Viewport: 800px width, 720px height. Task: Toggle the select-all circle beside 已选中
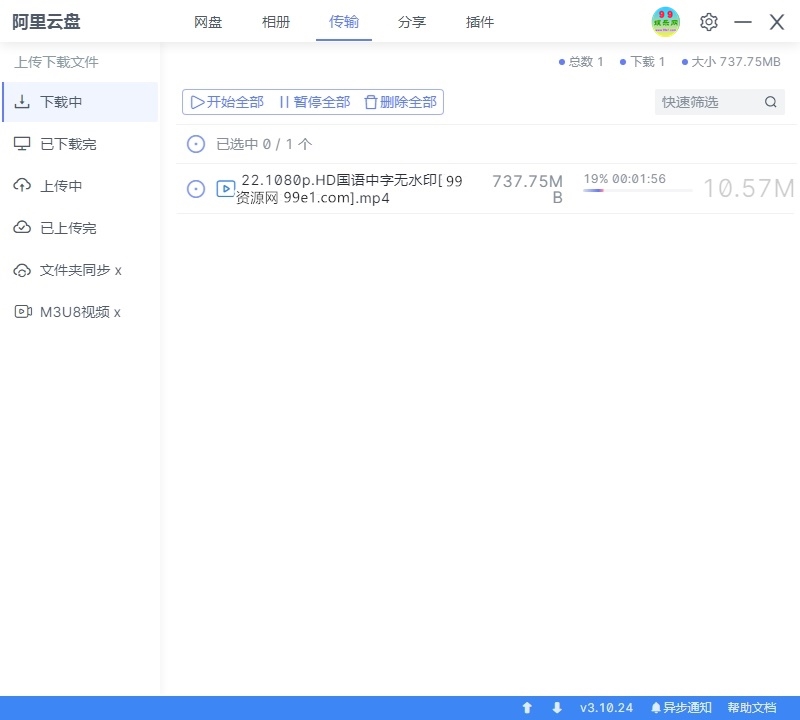(196, 144)
